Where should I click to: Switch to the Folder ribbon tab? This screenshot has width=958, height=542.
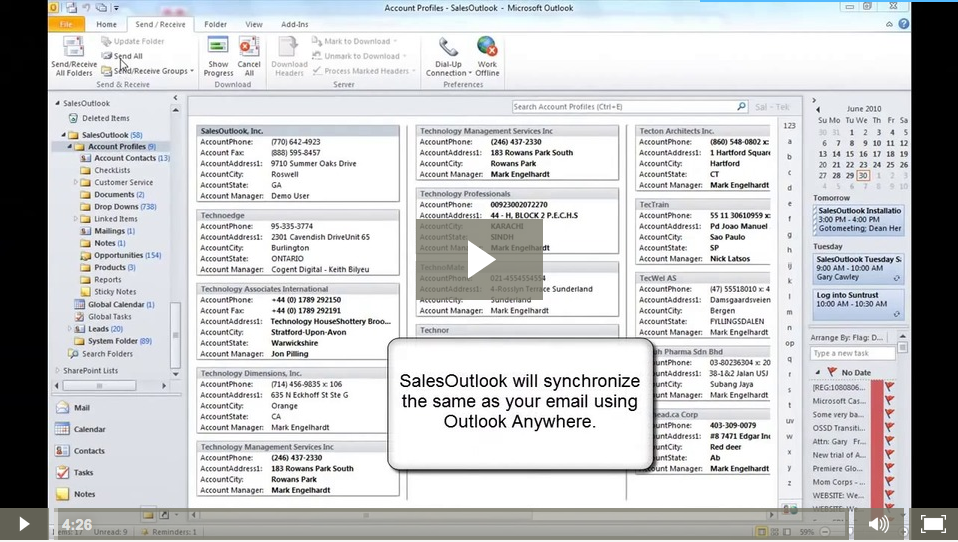215,24
